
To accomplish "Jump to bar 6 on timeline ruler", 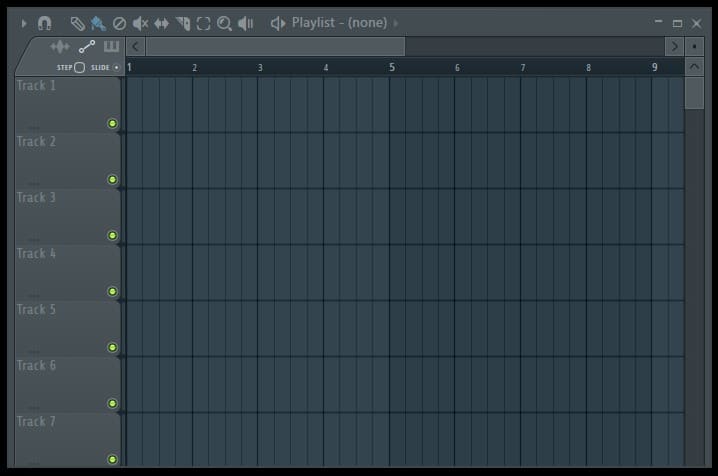I will tap(457, 68).
